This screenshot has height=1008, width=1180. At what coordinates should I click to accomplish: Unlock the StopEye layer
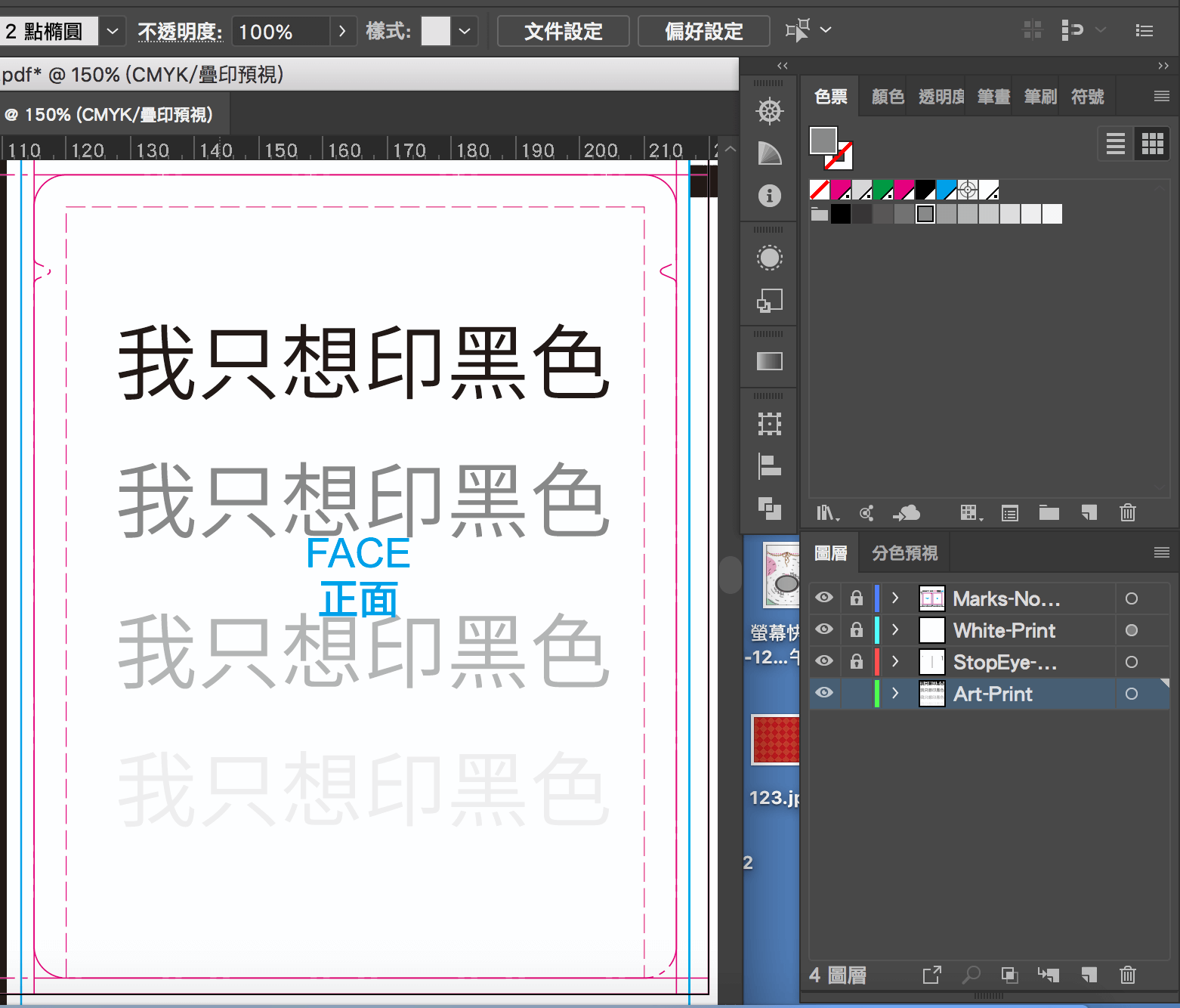coord(856,662)
